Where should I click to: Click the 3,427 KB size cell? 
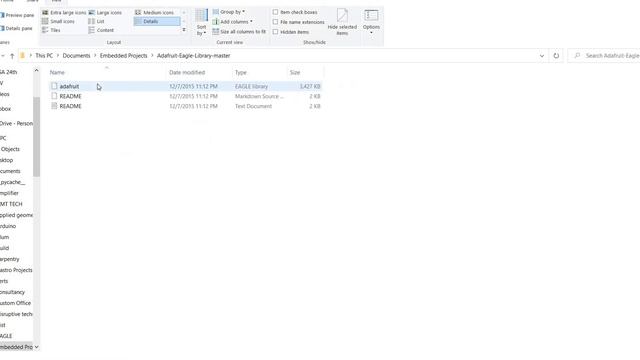pyautogui.click(x=310, y=86)
